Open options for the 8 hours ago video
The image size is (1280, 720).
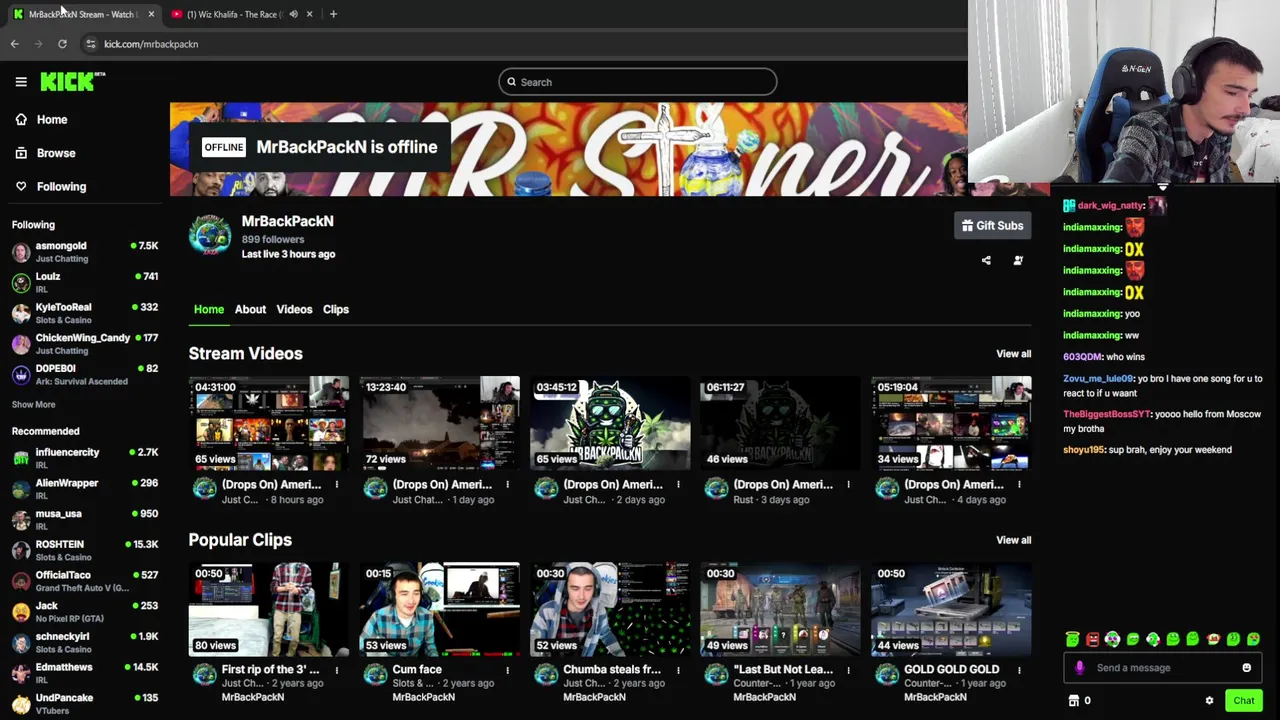click(x=336, y=485)
